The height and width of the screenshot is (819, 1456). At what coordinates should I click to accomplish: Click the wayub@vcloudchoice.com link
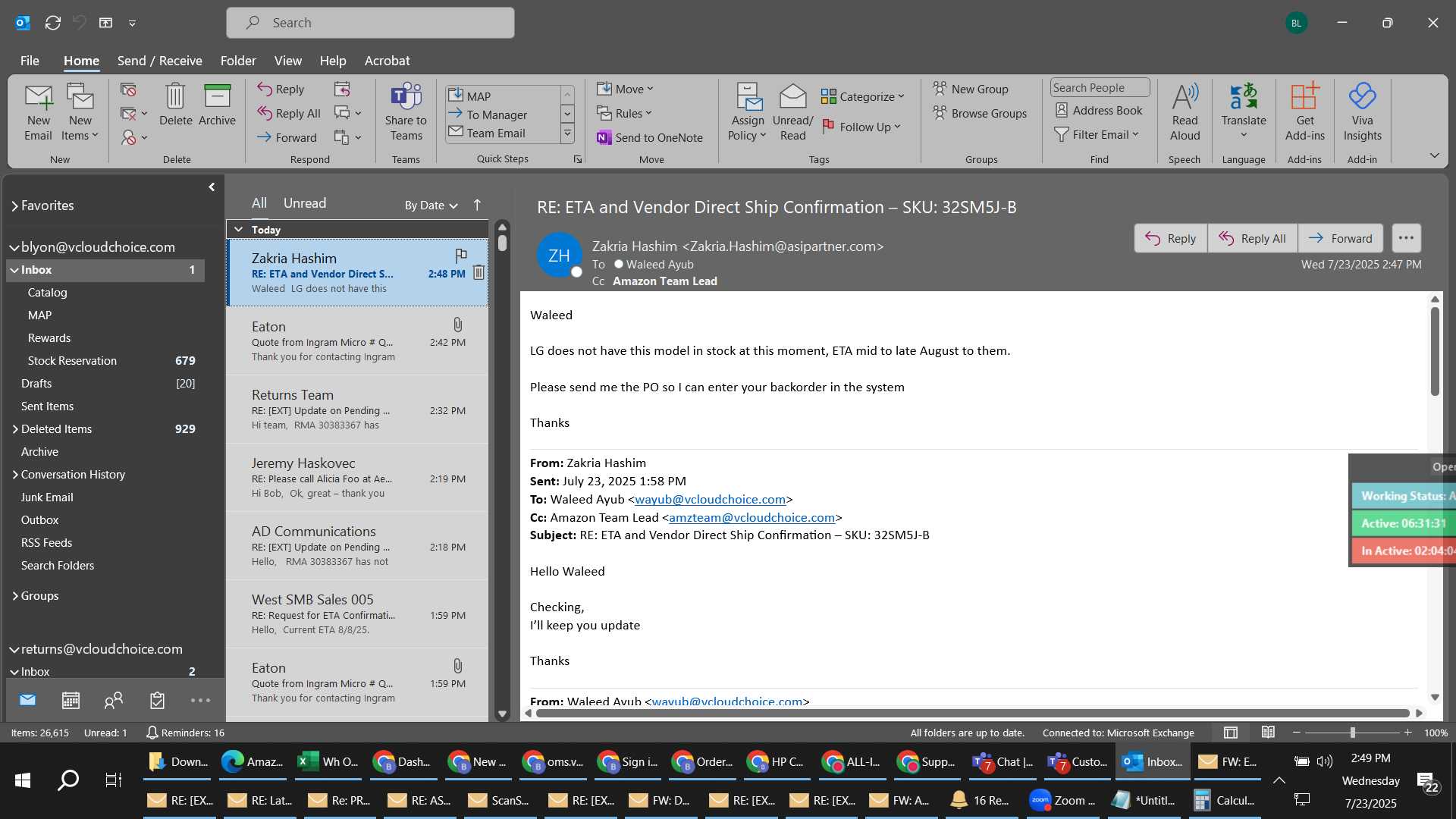tap(710, 499)
